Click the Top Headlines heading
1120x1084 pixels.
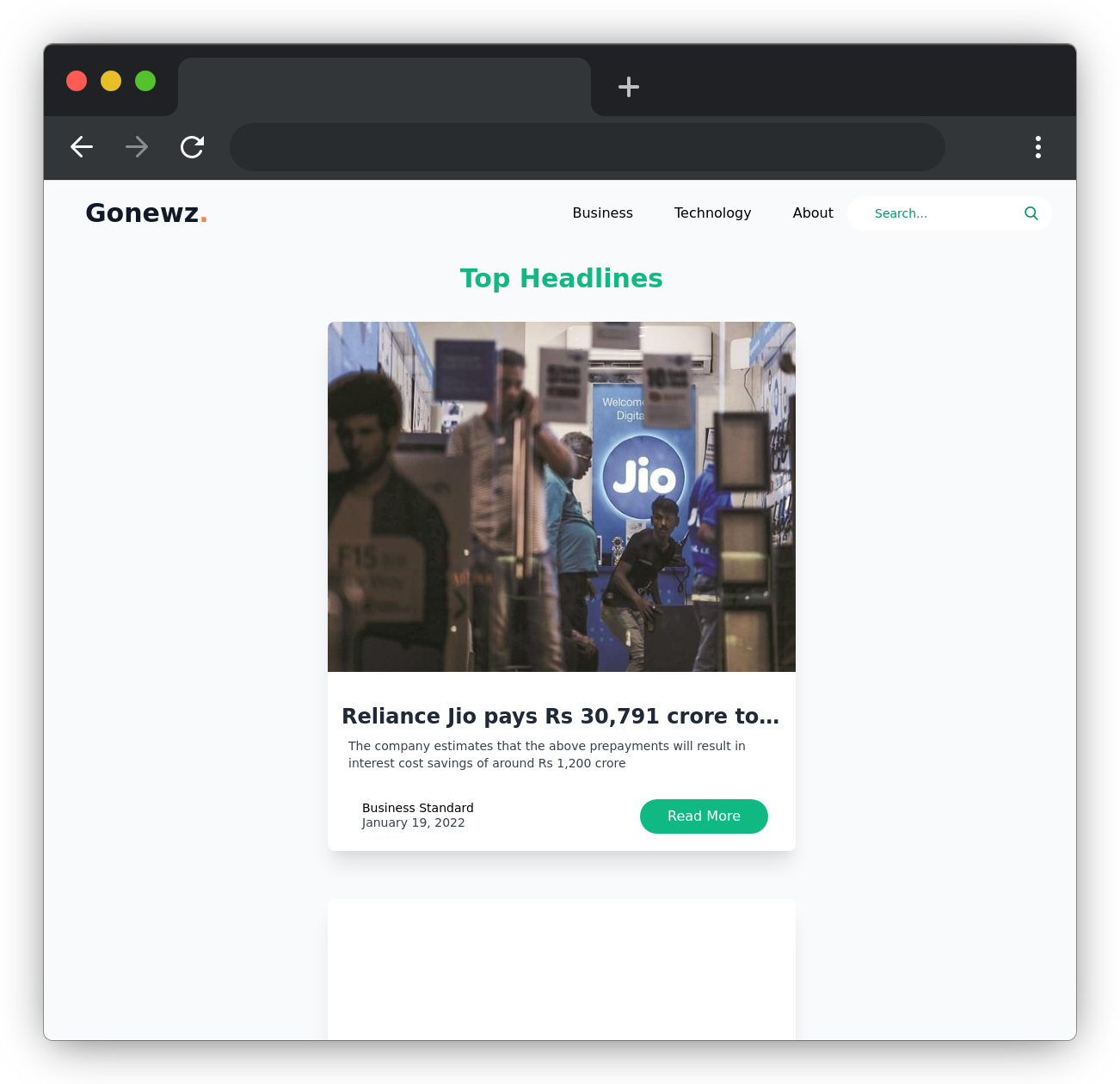[562, 279]
